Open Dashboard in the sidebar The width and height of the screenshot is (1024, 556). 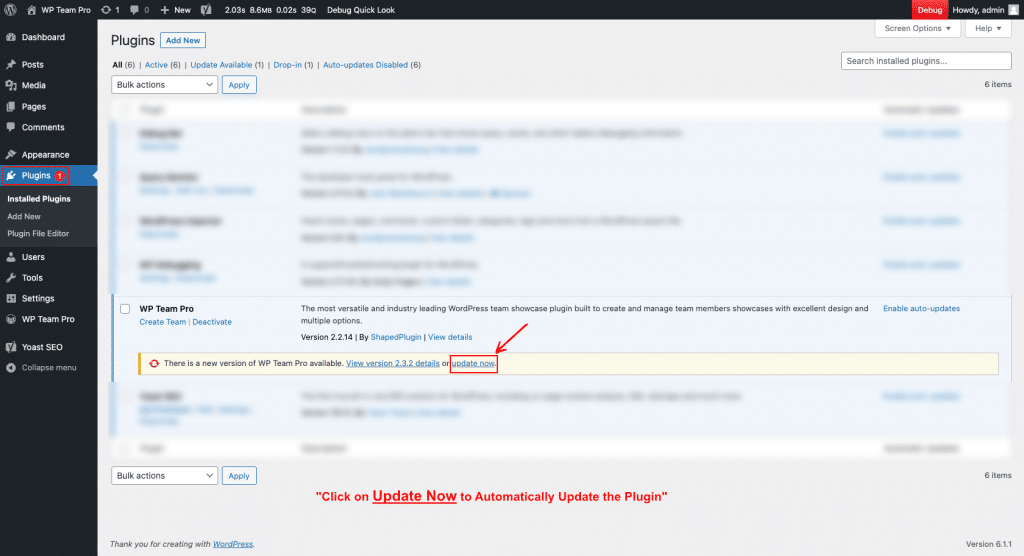tap(43, 37)
